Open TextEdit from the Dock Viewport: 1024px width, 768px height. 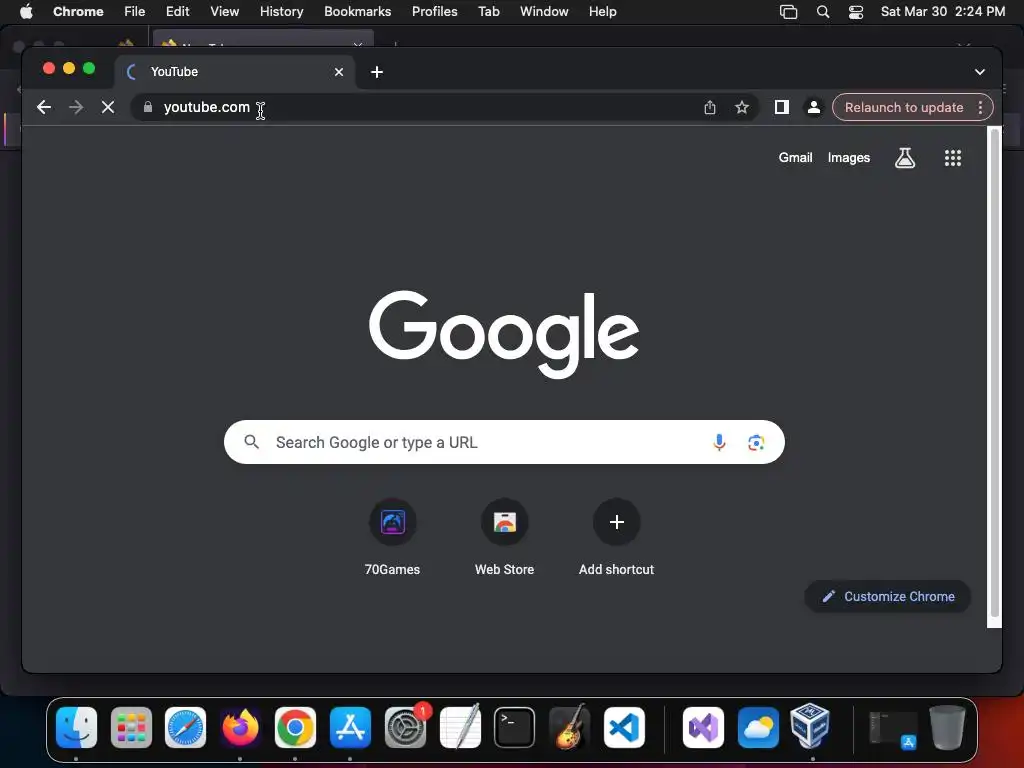click(460, 727)
